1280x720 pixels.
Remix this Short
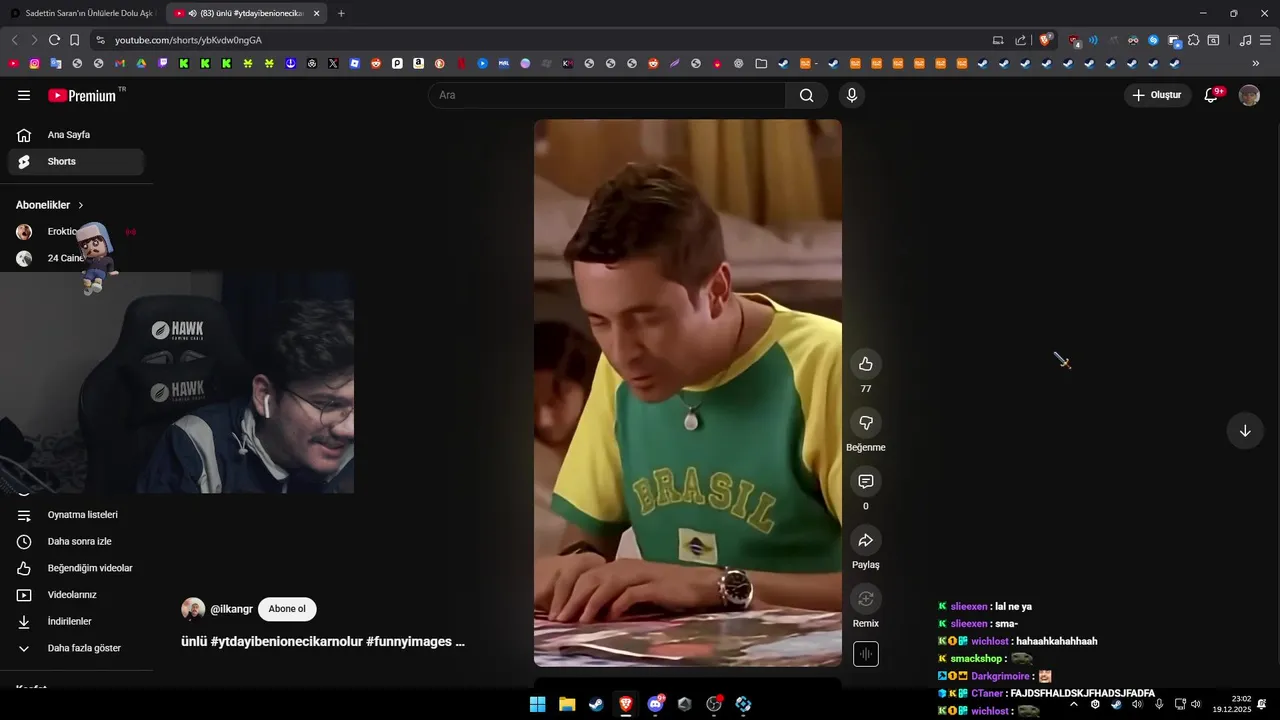pyautogui.click(x=866, y=599)
